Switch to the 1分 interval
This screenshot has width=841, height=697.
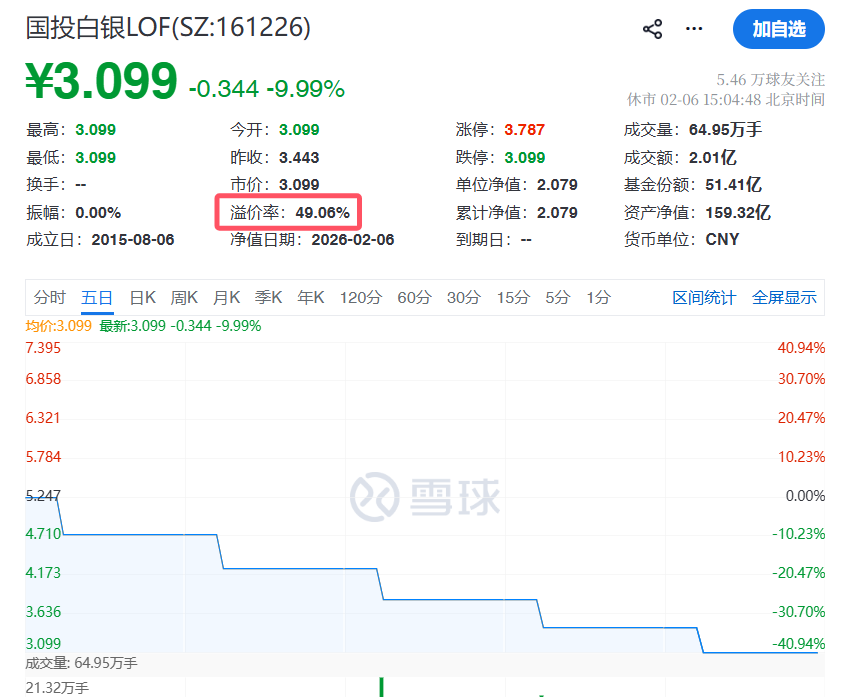point(598,297)
